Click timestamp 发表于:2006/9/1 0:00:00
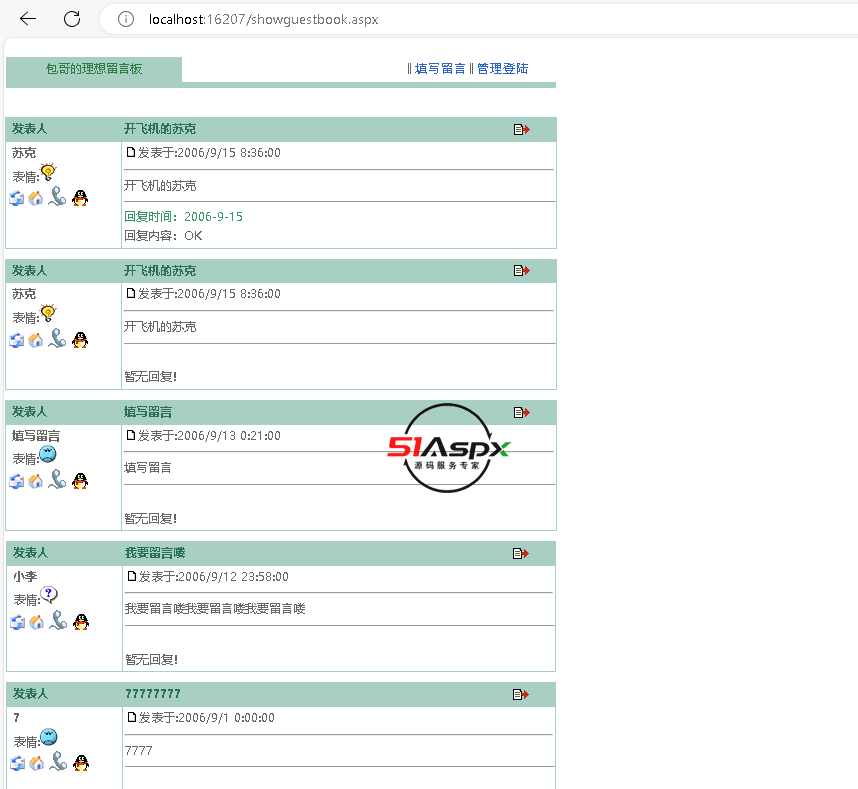 [x=206, y=718]
